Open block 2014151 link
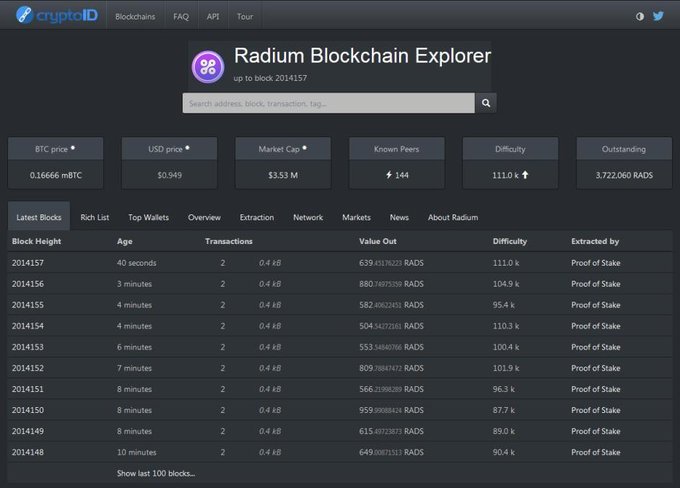The height and width of the screenshot is (488, 680). tap(28, 389)
